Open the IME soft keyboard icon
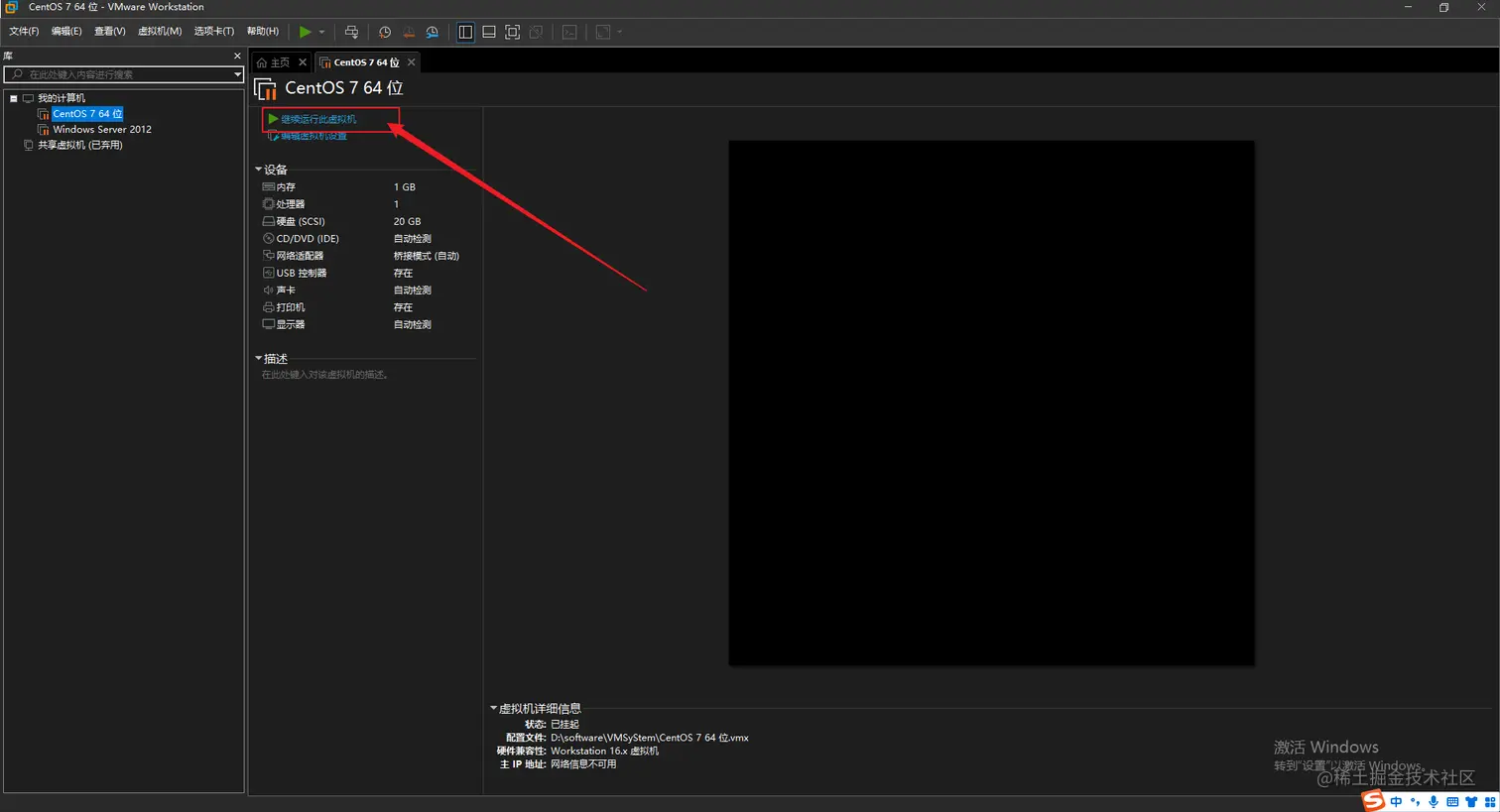This screenshot has width=1500, height=812. [1452, 801]
